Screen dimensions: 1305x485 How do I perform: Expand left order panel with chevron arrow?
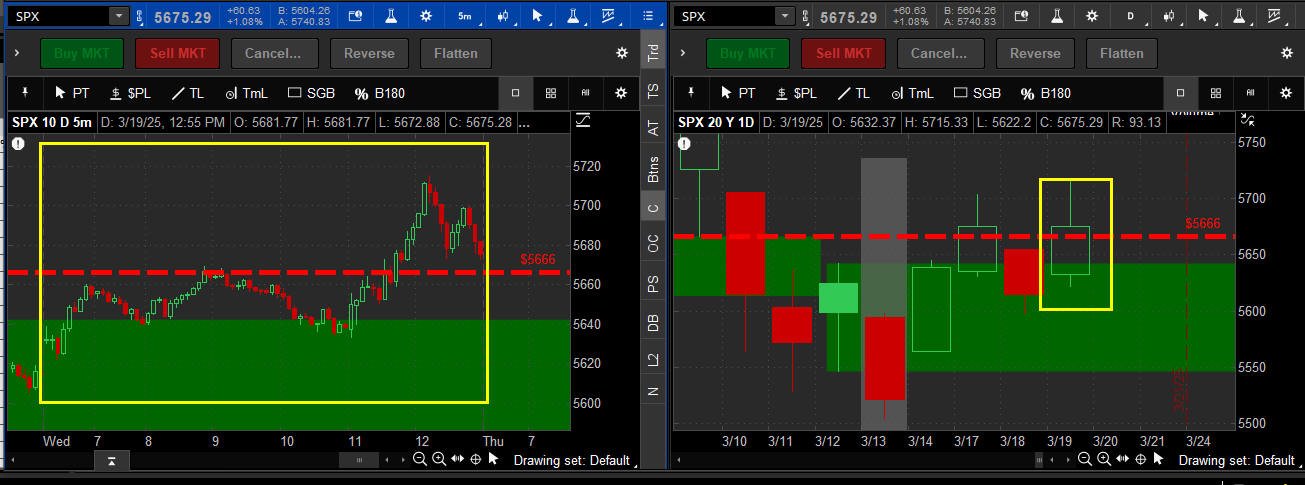(x=18, y=53)
